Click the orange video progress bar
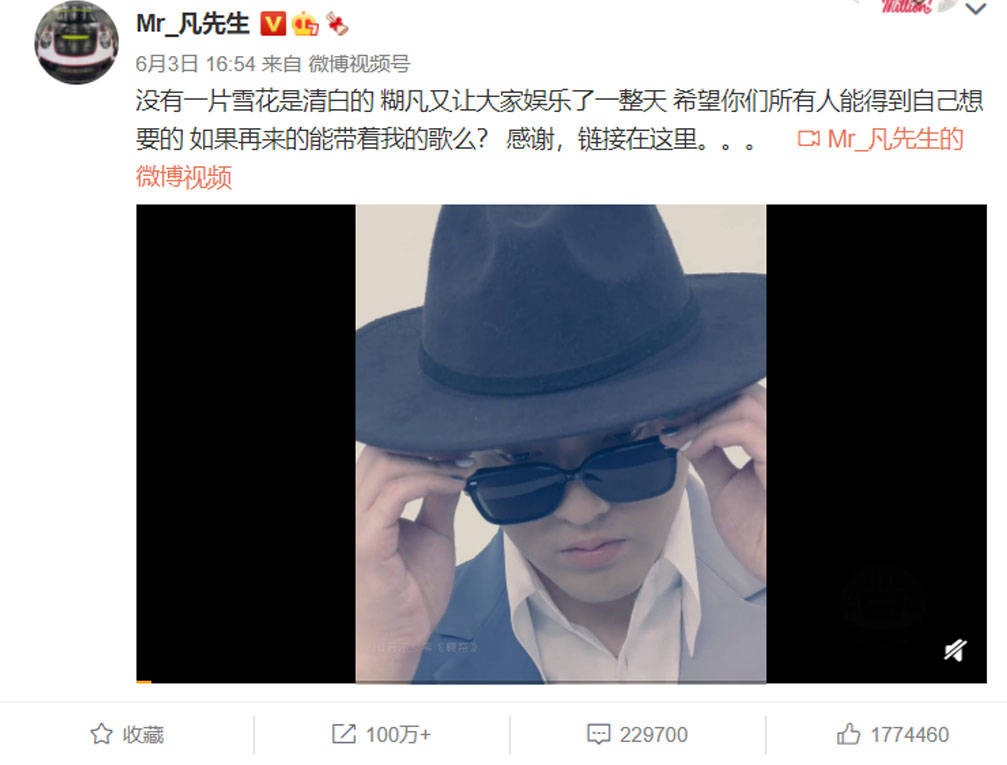 click(x=144, y=681)
